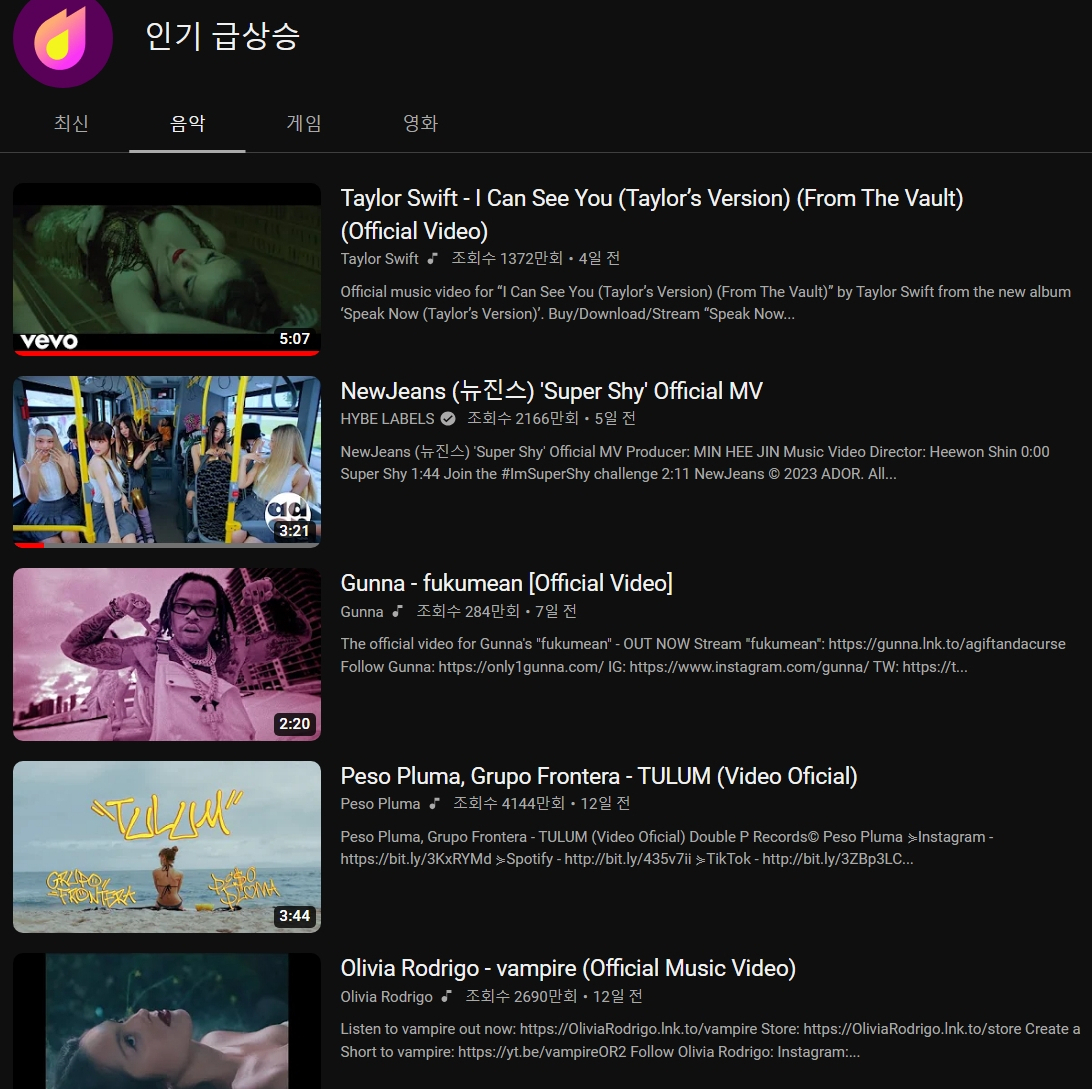Open the HYBE LABELS channel link
This screenshot has width=1092, height=1089.
(387, 419)
